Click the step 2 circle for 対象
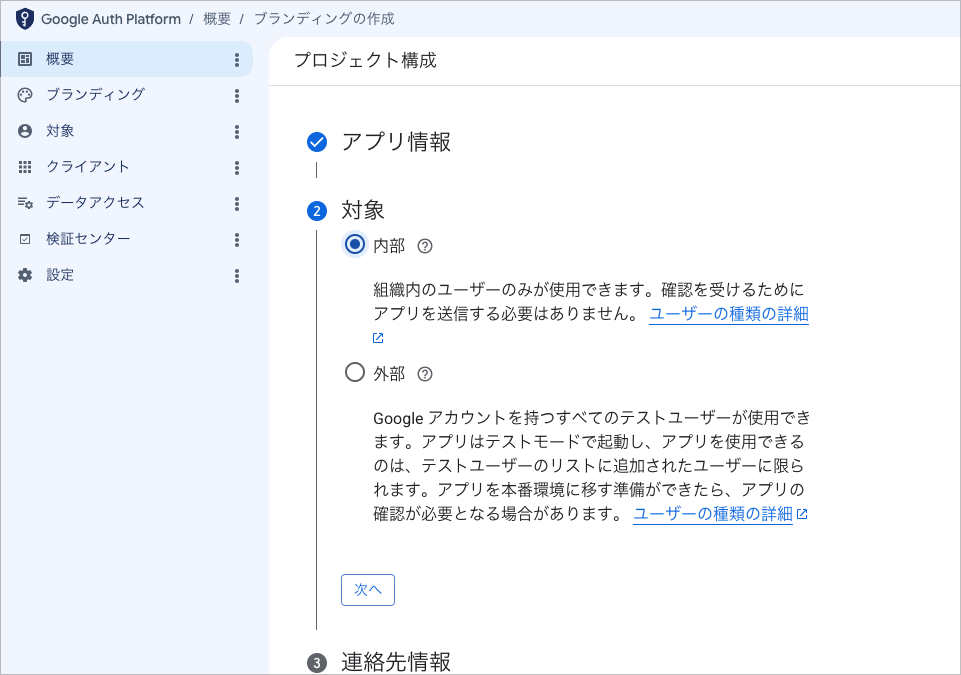961x675 pixels. point(317,211)
